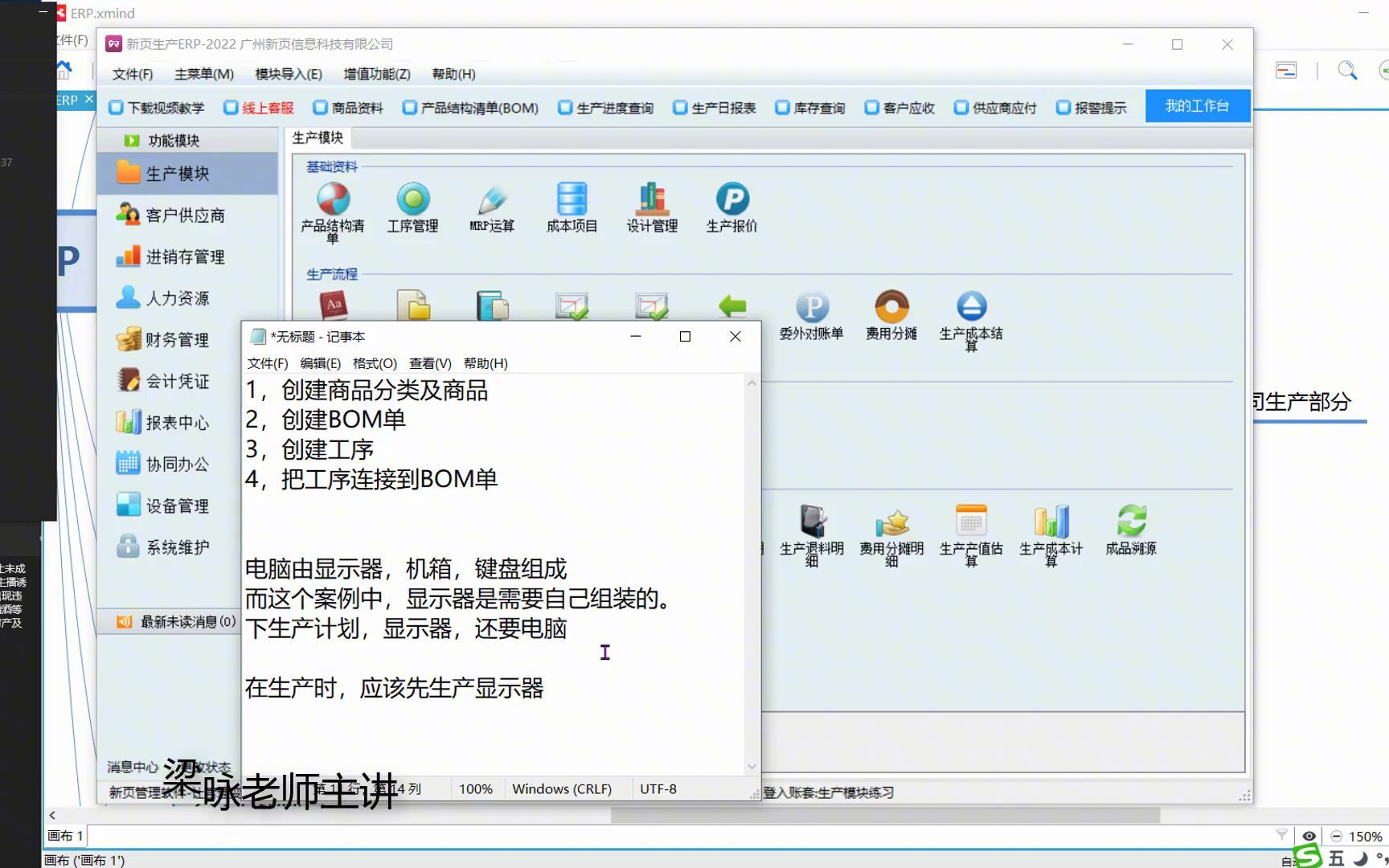Open ERP 主菜单(M) menu

[x=204, y=74]
